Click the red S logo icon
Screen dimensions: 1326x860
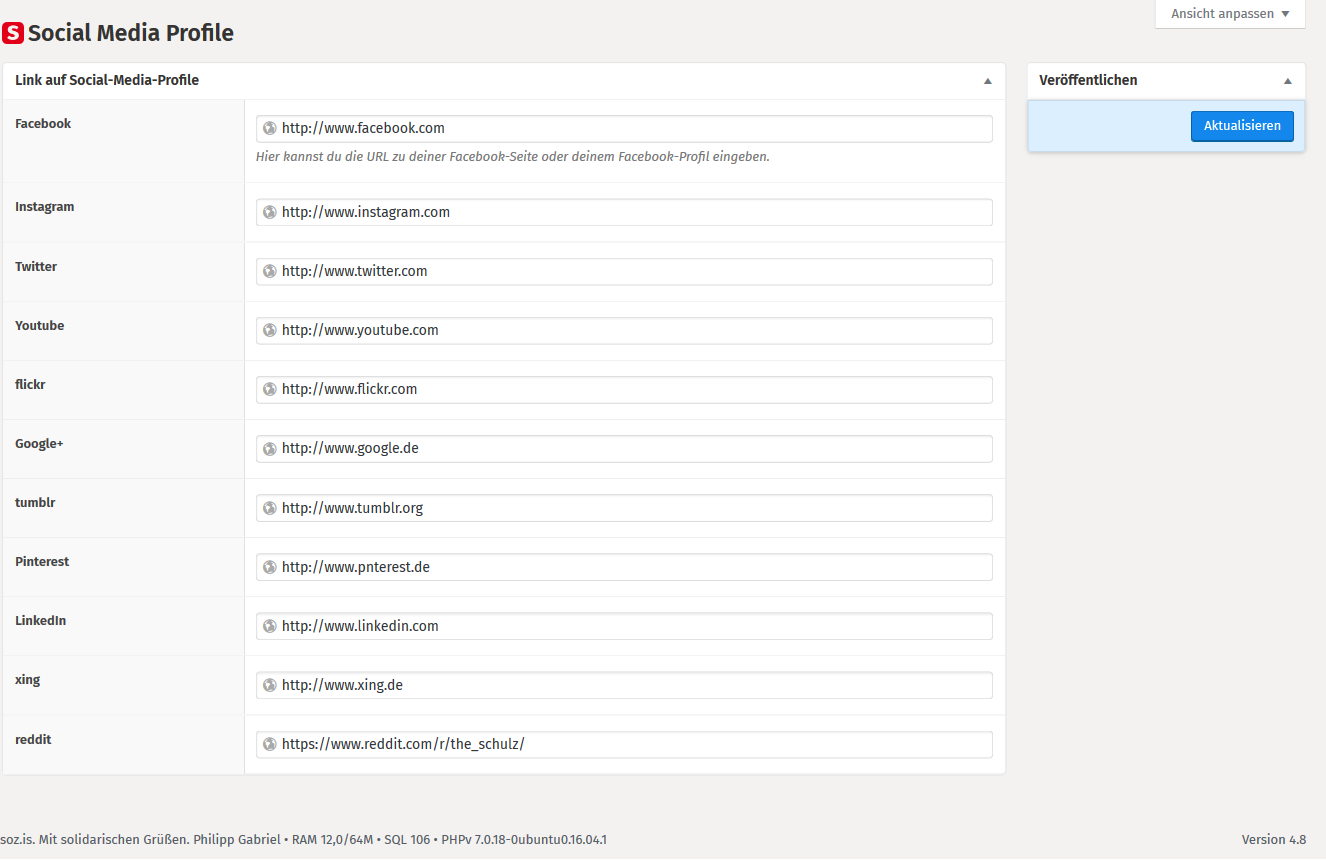(13, 34)
